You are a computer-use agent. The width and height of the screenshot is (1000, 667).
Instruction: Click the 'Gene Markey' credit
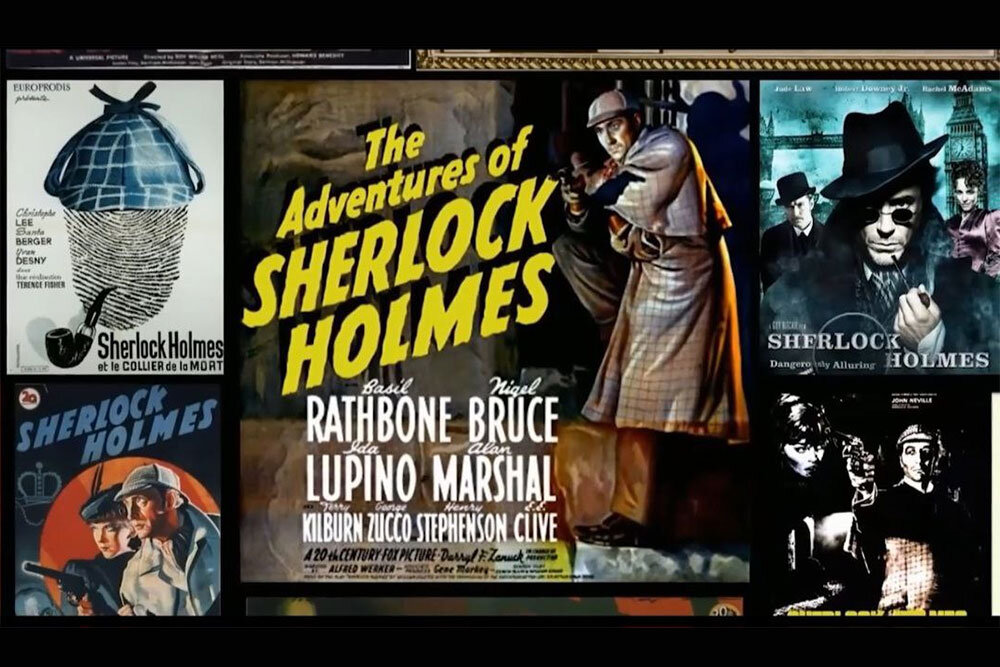(x=460, y=567)
